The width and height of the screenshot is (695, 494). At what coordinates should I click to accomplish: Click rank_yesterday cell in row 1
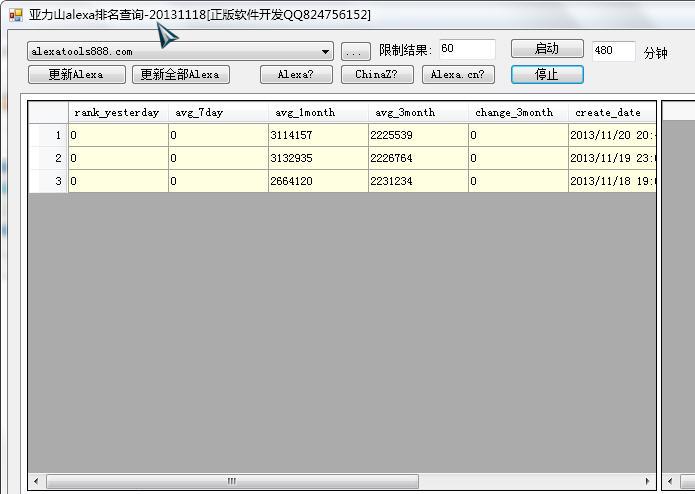click(118, 135)
